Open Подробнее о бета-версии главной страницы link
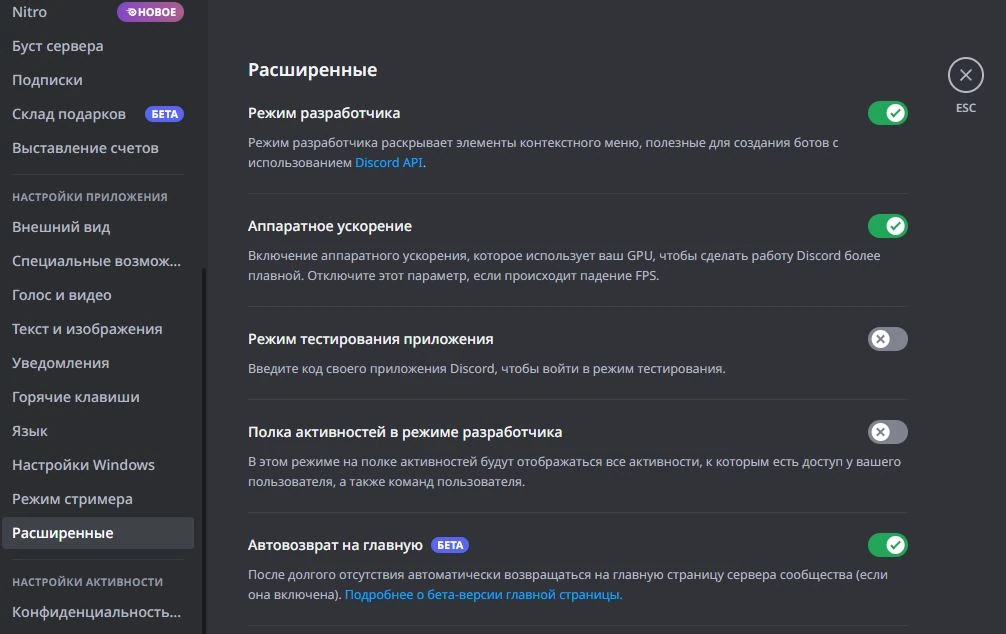 483,594
